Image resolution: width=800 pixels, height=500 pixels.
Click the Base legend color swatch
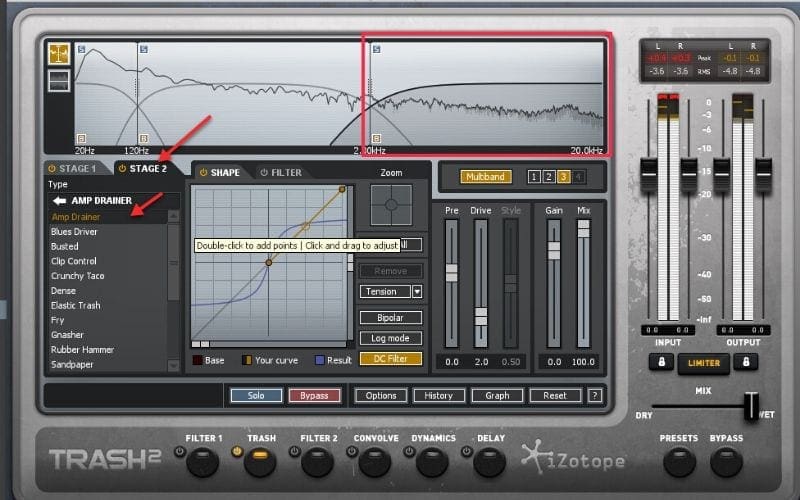pyautogui.click(x=197, y=360)
